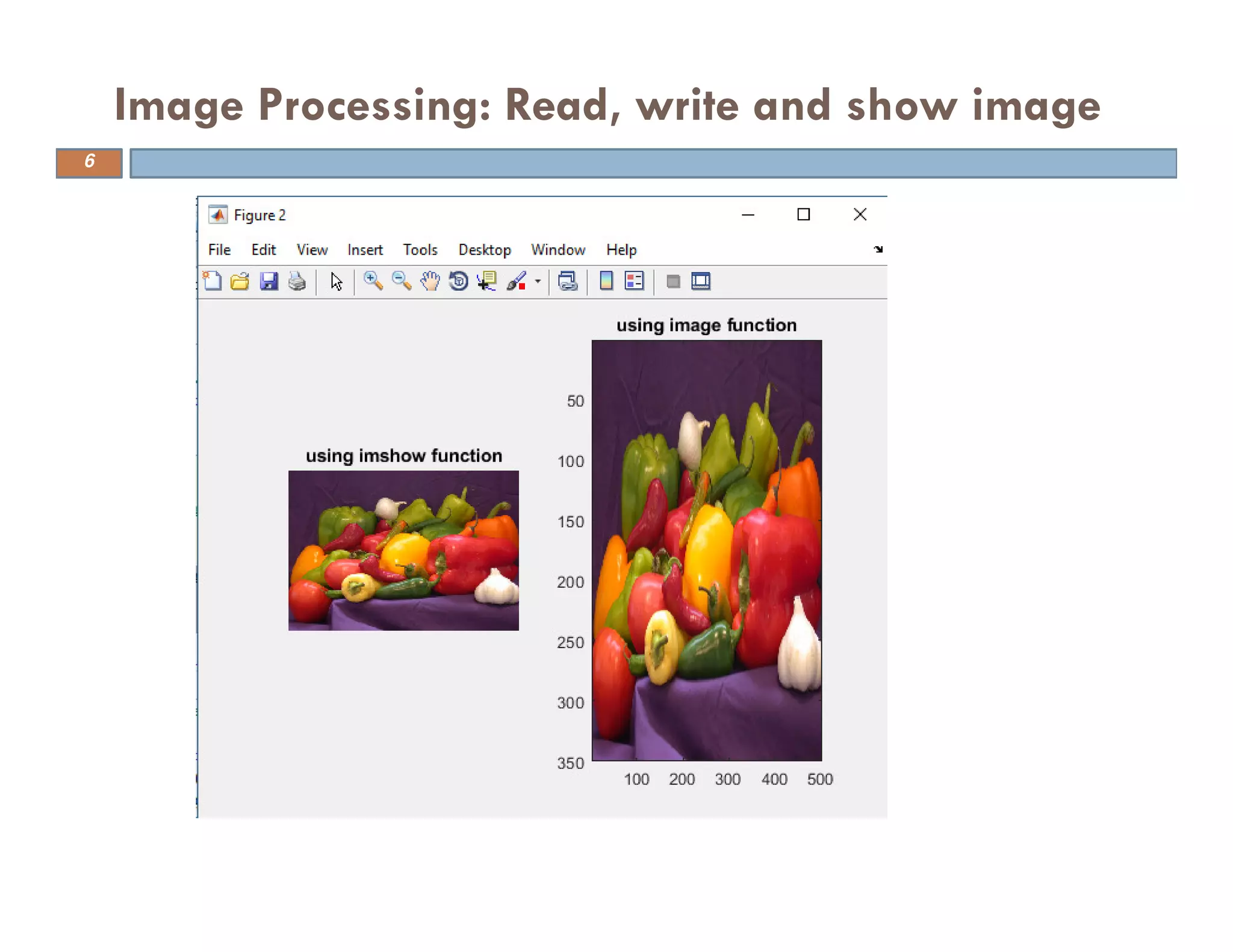This screenshot has width=1233, height=952.
Task: Select the Brush data tool
Action: point(517,281)
